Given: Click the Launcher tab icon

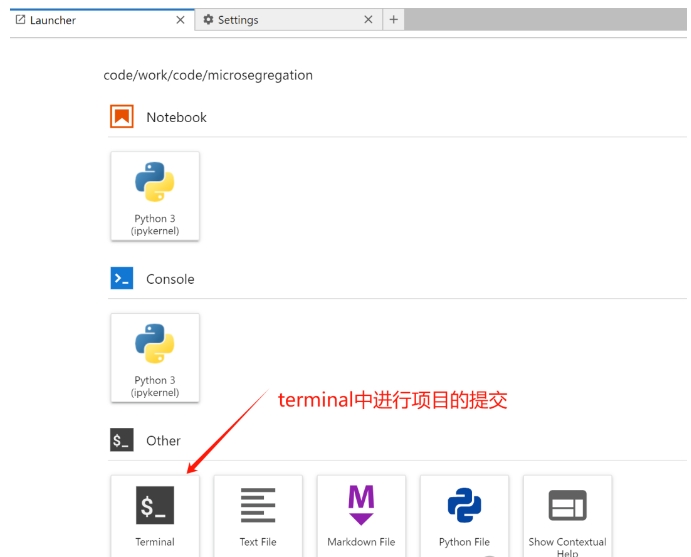Looking at the screenshot, I should (x=21, y=20).
